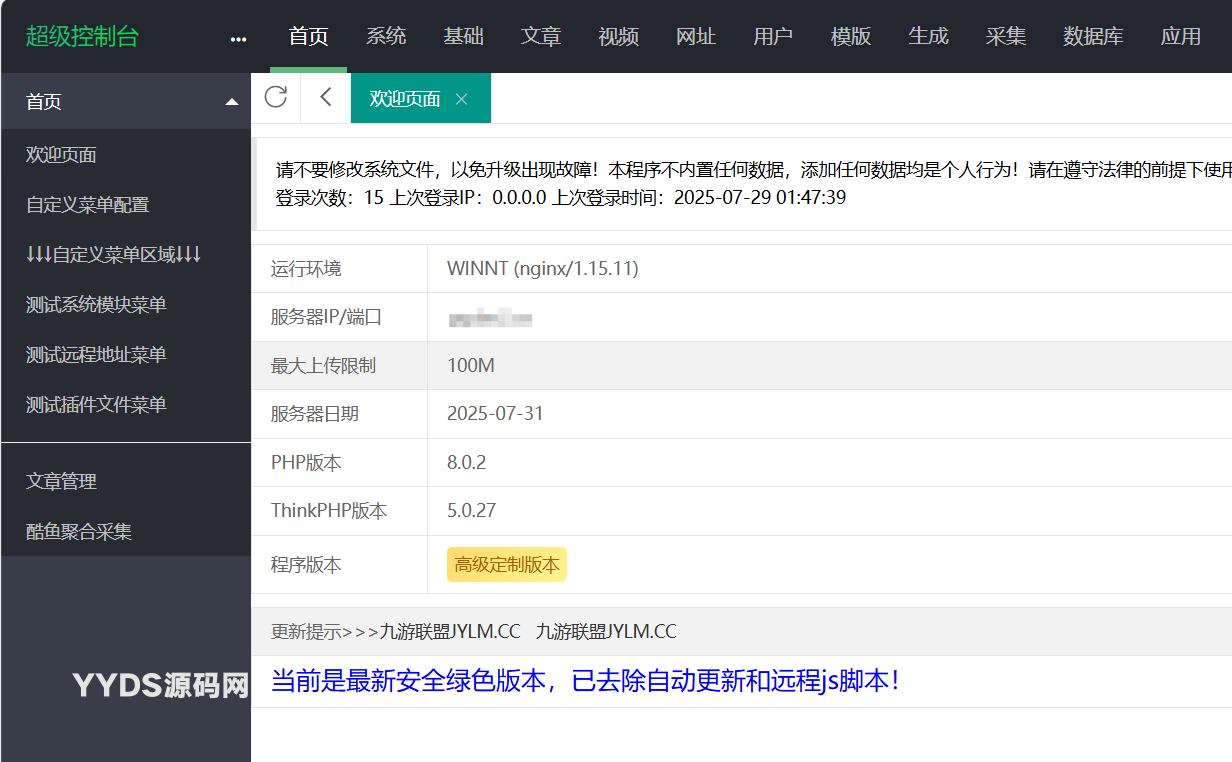Close the 欢迎页面 tab
The height and width of the screenshot is (762, 1232).
click(461, 99)
